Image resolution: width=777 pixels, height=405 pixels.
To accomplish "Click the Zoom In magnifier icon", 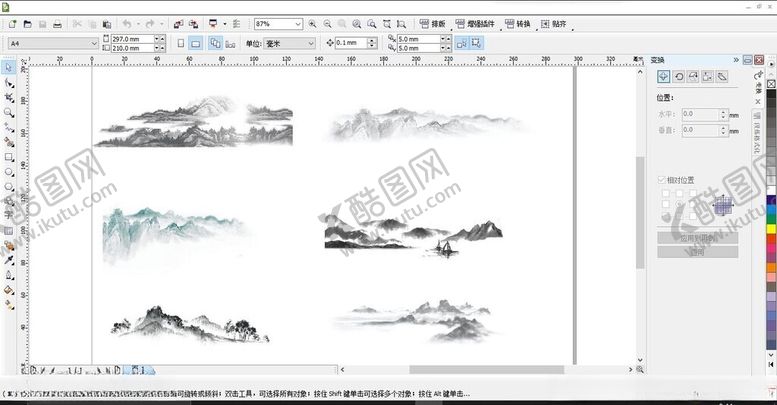I will pyautogui.click(x=313, y=23).
